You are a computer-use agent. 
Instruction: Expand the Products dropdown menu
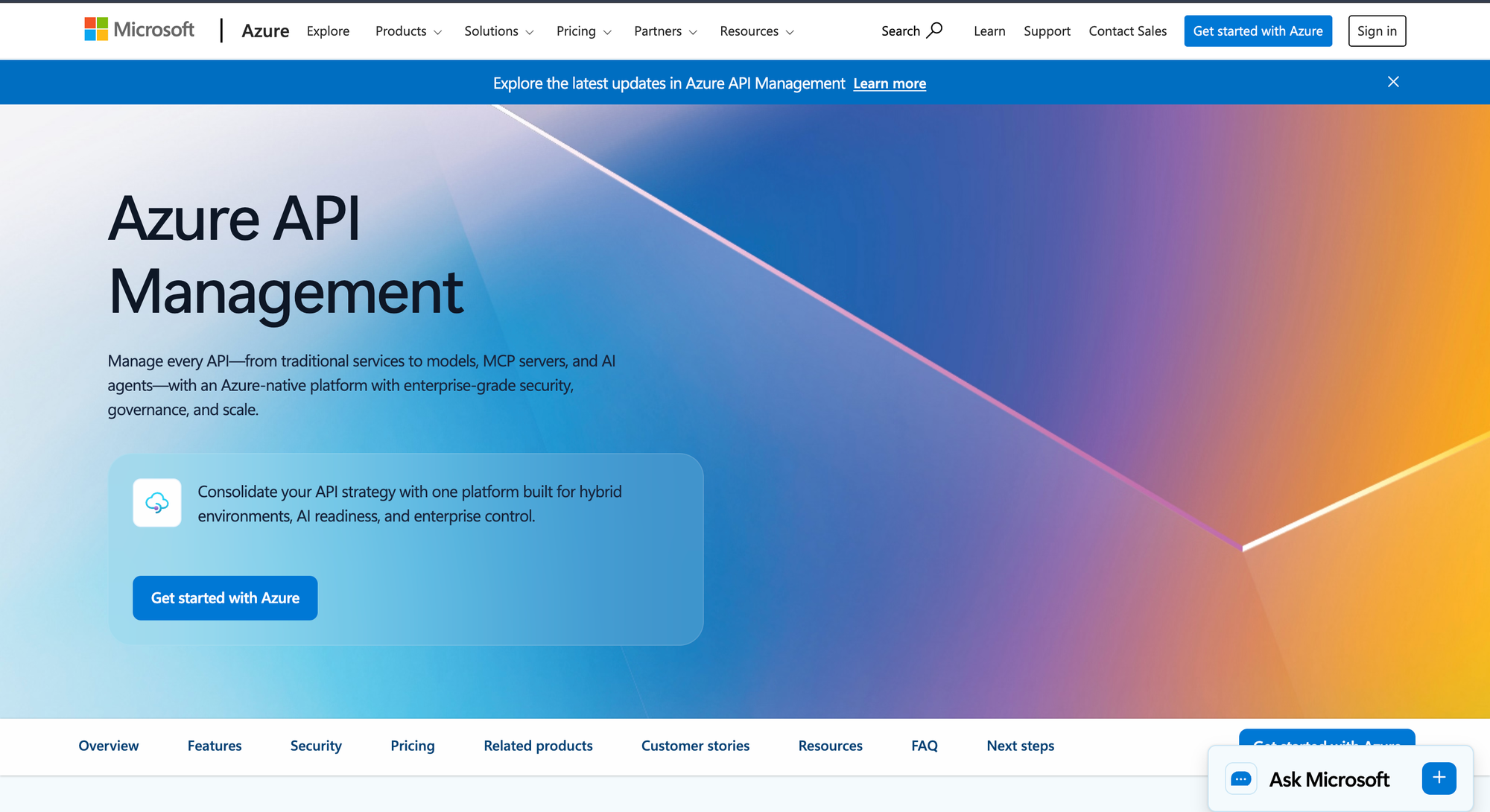(x=409, y=31)
